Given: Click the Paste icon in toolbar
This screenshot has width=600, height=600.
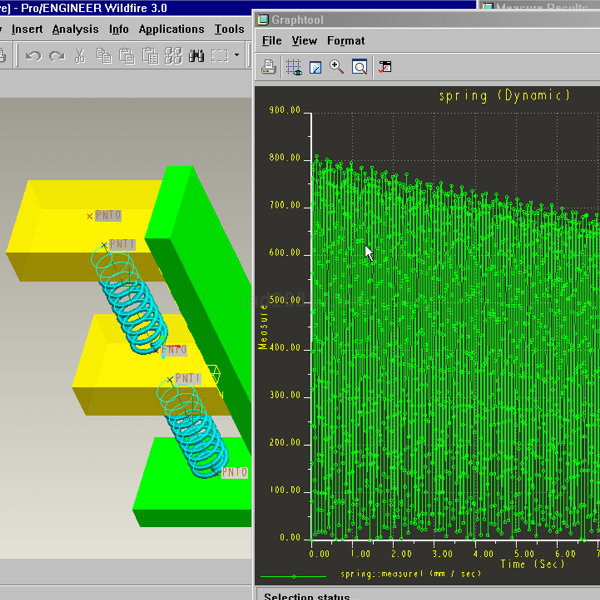Looking at the screenshot, I should pos(126,56).
